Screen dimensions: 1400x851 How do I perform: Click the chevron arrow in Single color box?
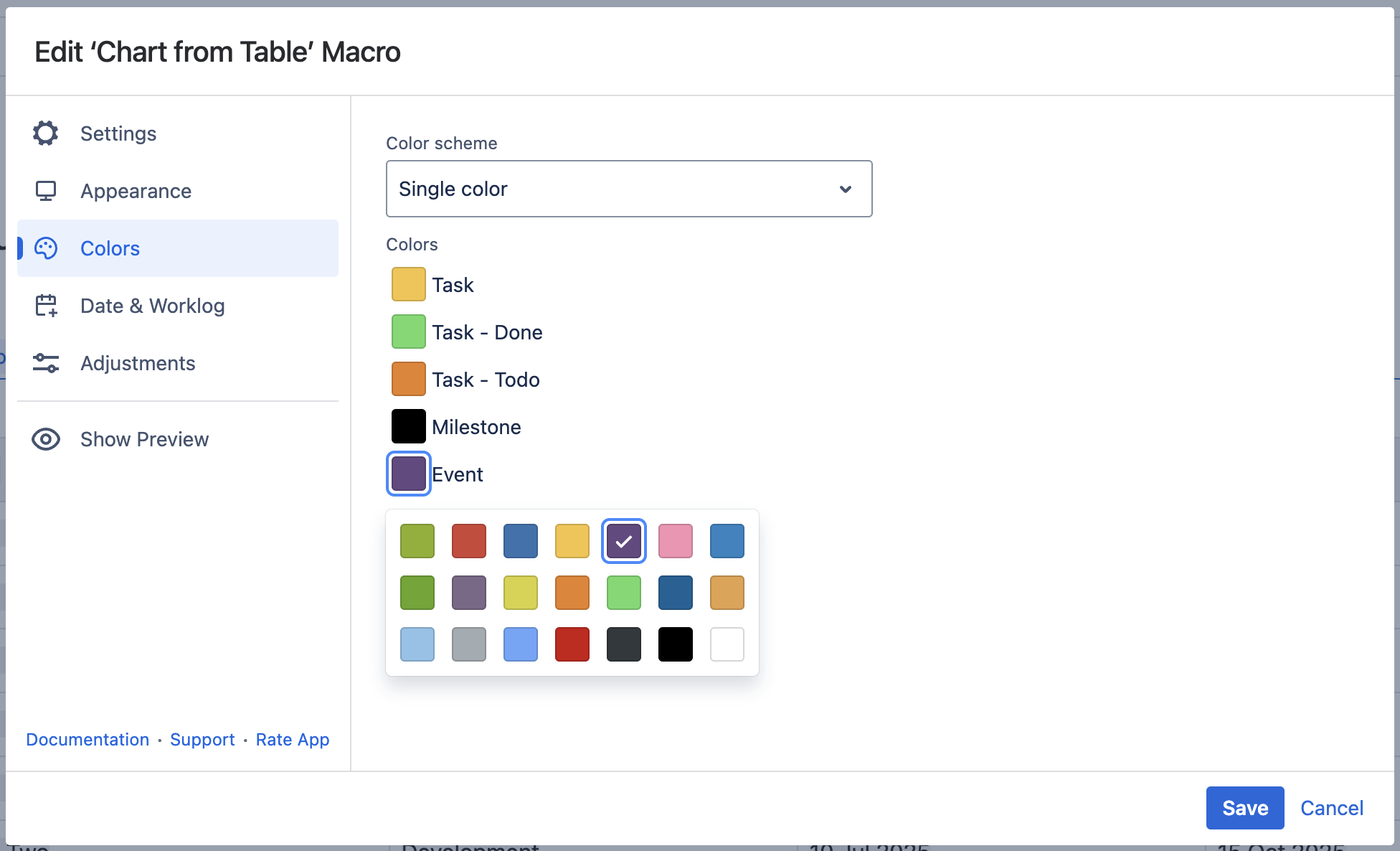[x=846, y=189]
